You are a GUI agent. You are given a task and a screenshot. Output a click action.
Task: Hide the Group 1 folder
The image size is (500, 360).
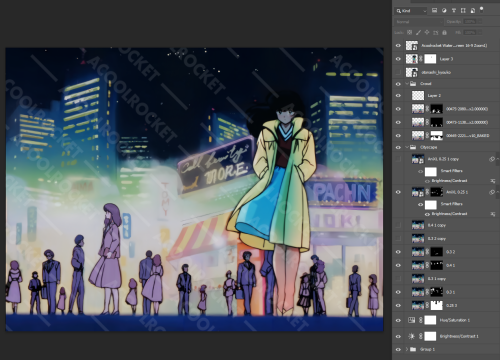pos(398,349)
